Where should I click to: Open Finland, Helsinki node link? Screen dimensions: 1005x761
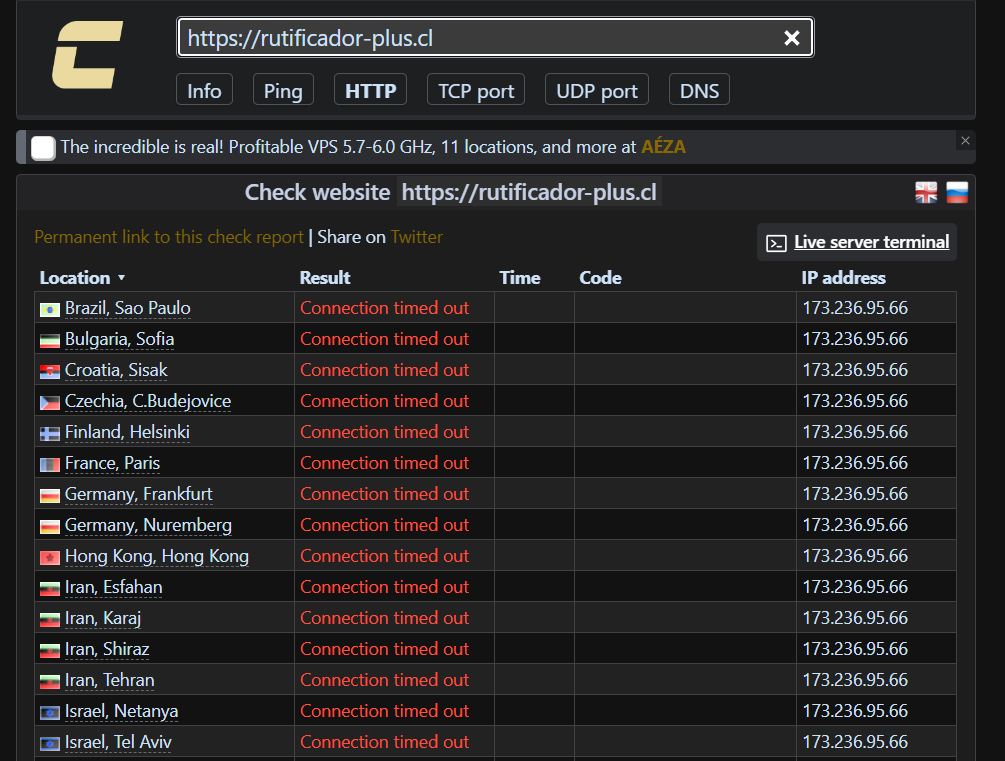127,431
